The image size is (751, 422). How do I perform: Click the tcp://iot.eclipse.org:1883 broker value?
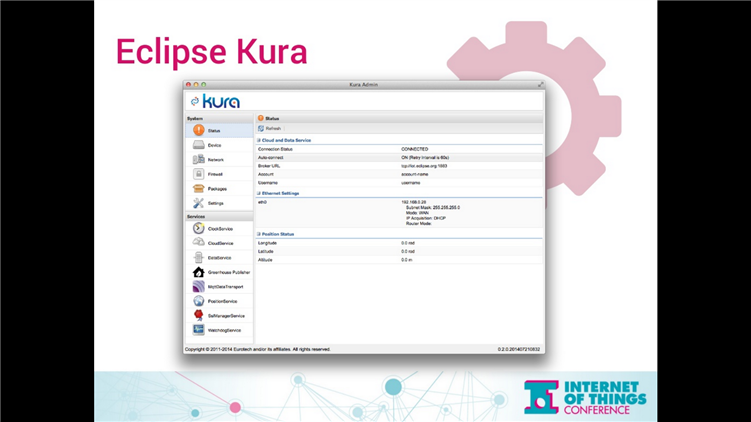pyautogui.click(x=424, y=166)
